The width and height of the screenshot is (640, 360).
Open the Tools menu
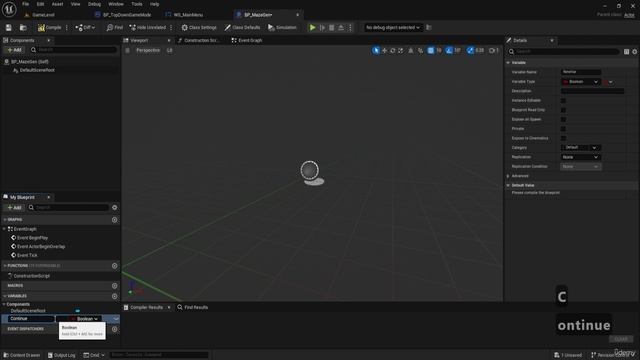[137, 4]
